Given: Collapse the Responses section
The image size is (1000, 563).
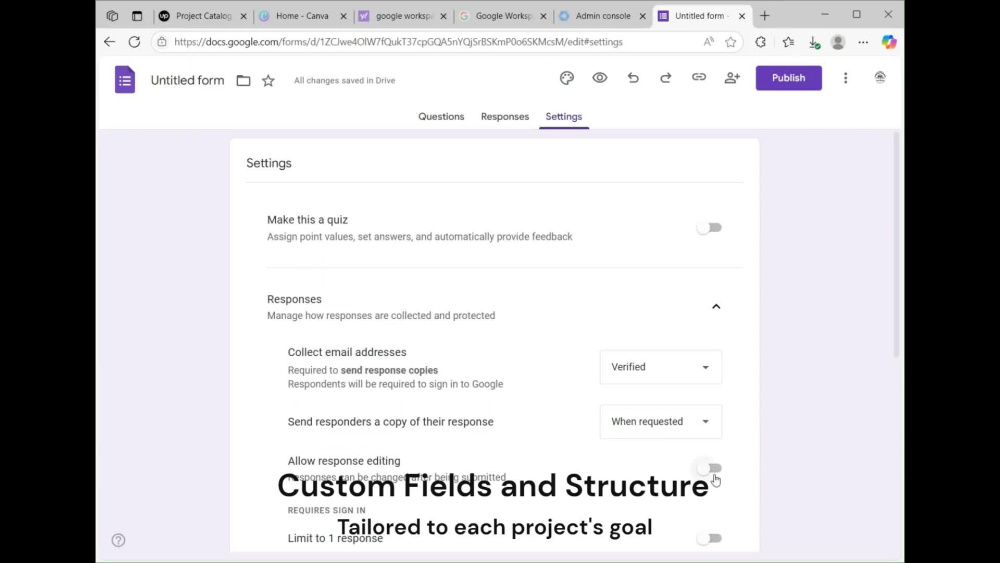Looking at the screenshot, I should pyautogui.click(x=716, y=307).
